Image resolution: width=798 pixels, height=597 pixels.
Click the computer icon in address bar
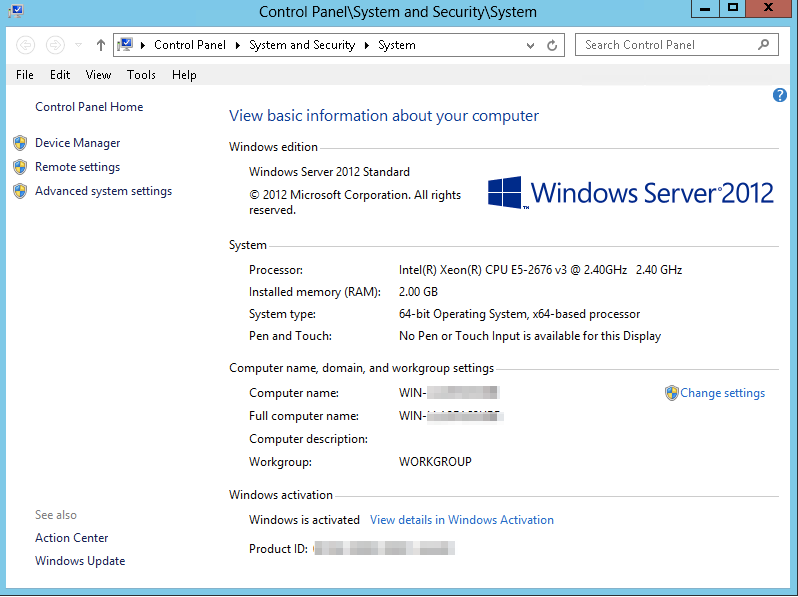tap(125, 45)
